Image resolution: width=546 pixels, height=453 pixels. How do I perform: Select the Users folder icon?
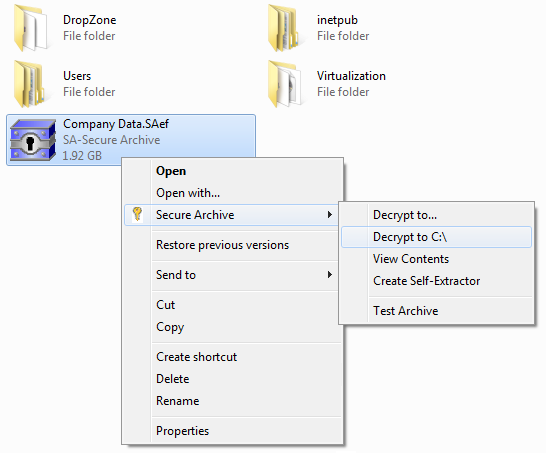30,84
